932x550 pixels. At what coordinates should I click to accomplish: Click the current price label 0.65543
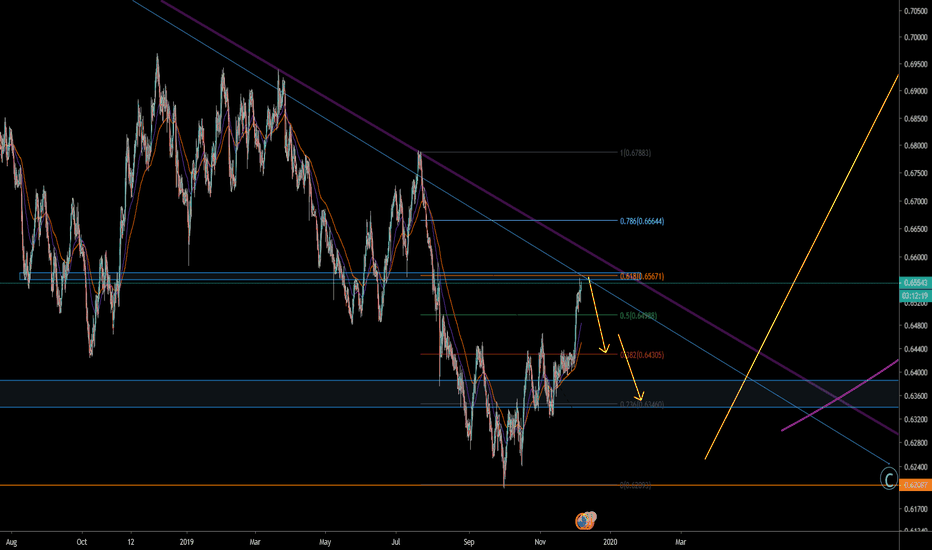pyautogui.click(x=914, y=285)
